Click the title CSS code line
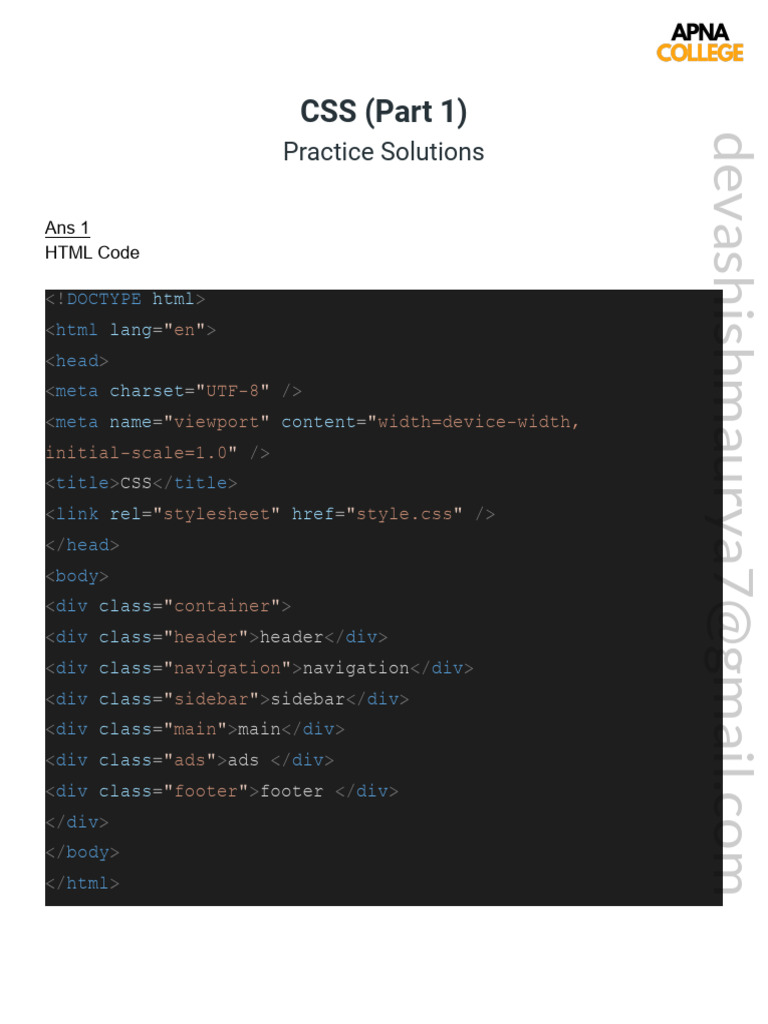The image size is (768, 1024). click(142, 483)
